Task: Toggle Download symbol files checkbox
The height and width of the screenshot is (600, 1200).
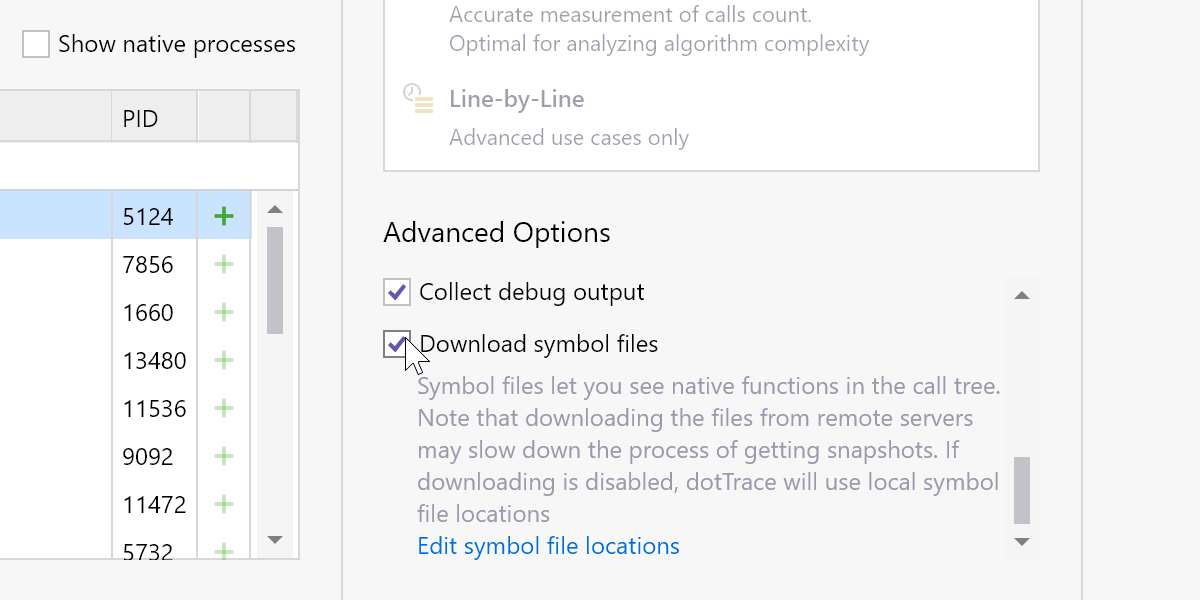Action: (397, 344)
